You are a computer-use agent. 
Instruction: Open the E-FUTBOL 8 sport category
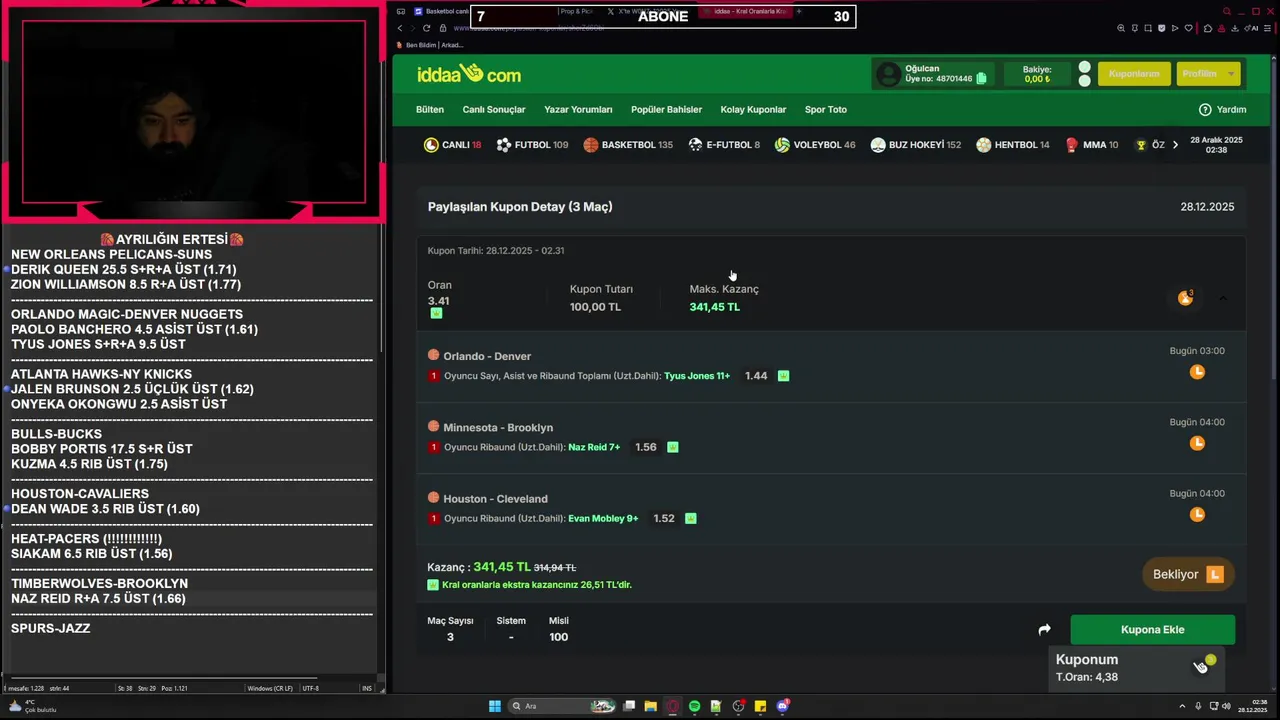[x=724, y=145]
